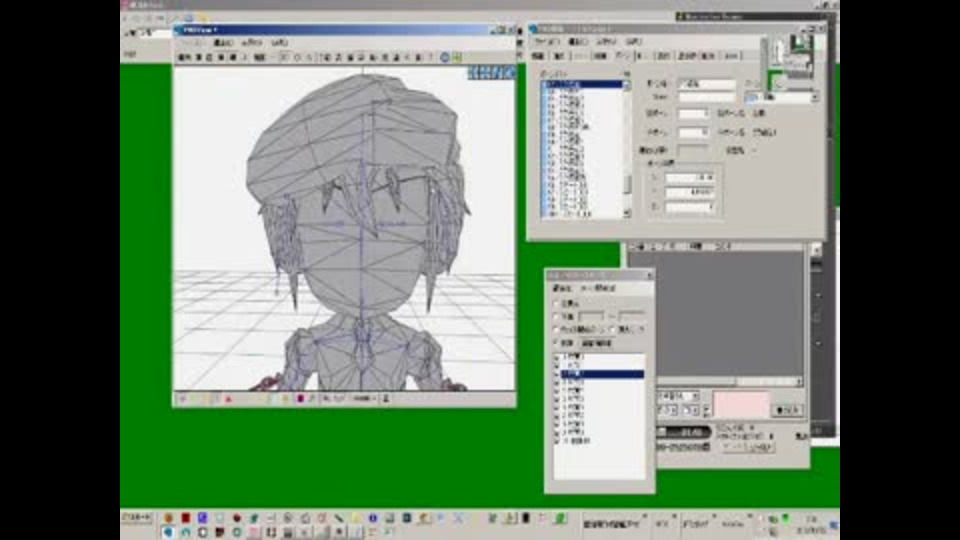This screenshot has height=540, width=960.
Task: Open the 選択 menu in small dialog
Action: (561, 288)
